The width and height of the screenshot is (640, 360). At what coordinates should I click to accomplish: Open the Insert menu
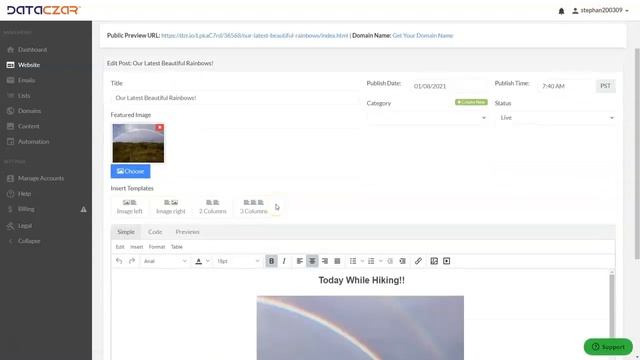(x=137, y=247)
